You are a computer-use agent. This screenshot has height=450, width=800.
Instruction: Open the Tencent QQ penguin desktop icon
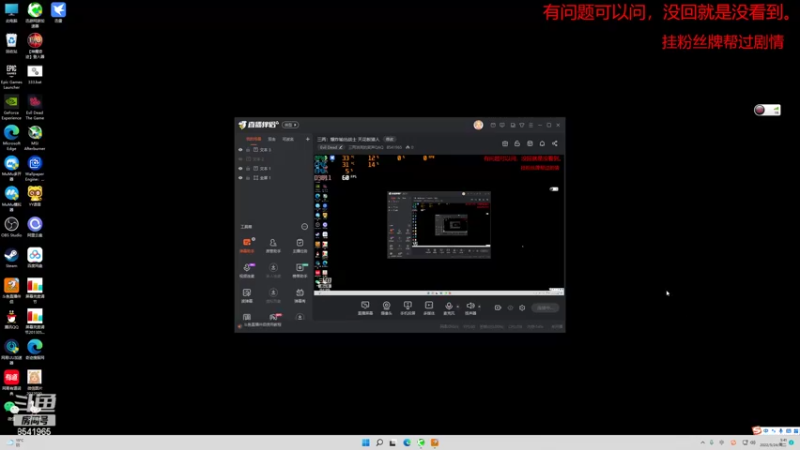pyautogui.click(x=11, y=319)
